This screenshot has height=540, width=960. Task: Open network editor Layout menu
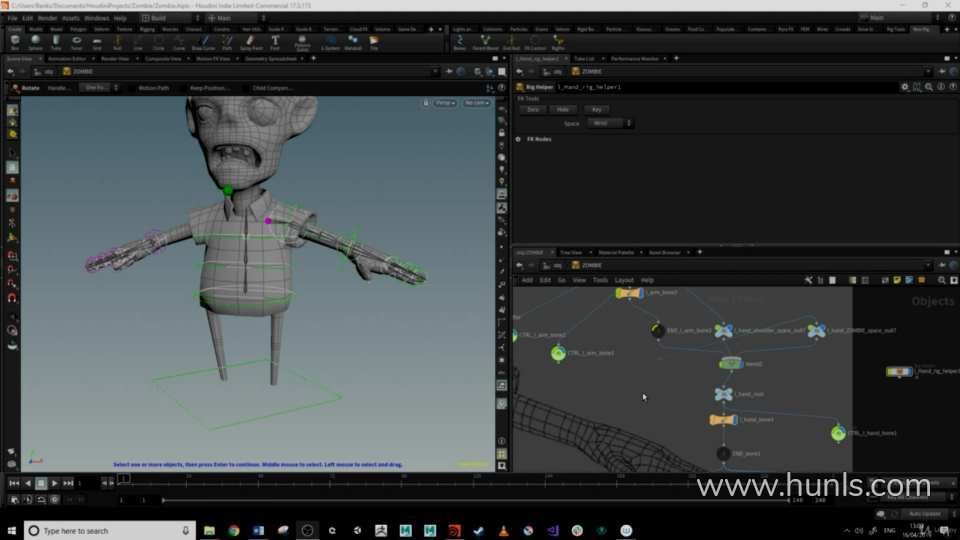[624, 280]
